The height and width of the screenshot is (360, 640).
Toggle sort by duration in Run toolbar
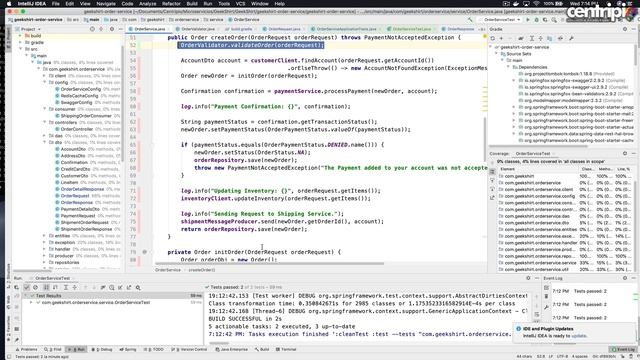[x=55, y=288]
